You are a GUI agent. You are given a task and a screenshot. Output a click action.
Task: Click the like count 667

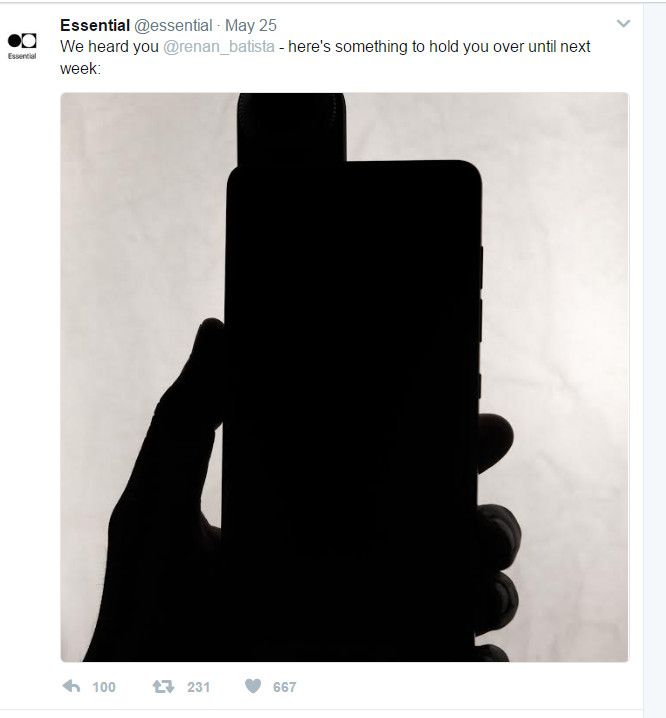point(284,687)
